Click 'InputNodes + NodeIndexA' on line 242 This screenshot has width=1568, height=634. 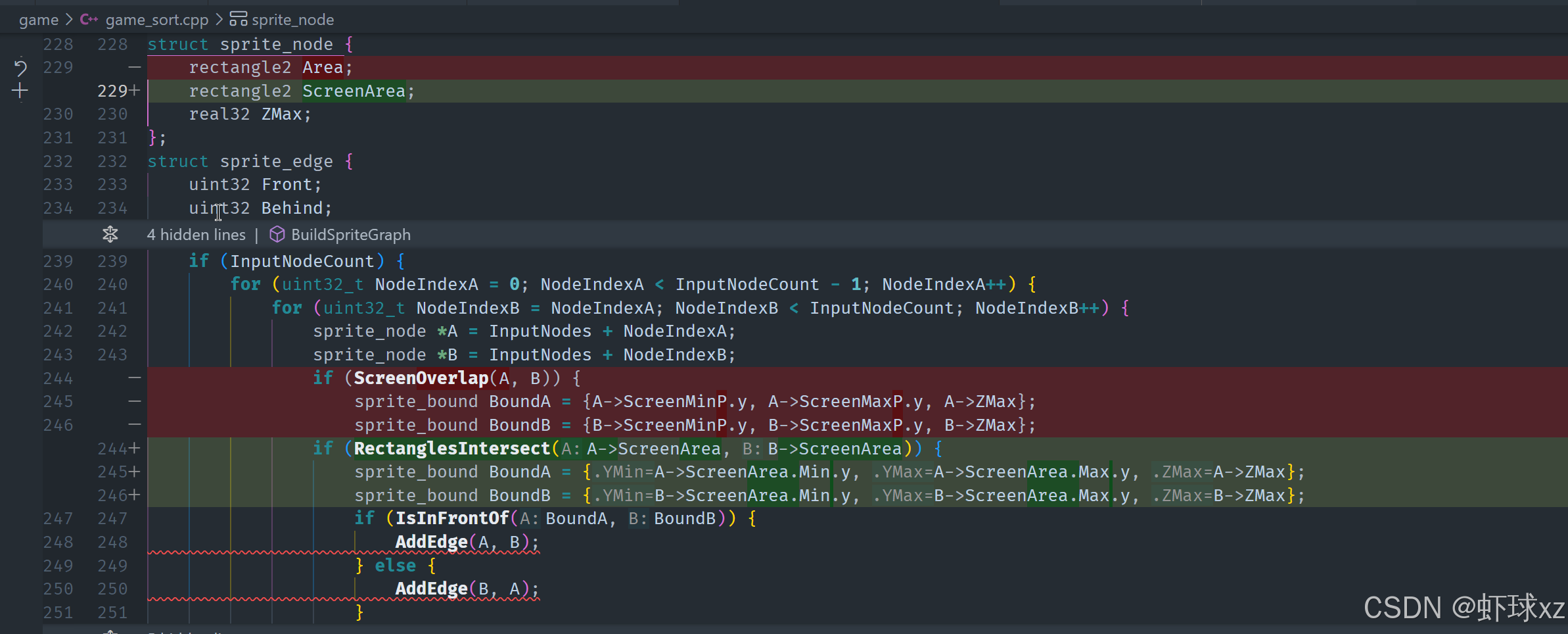608,331
